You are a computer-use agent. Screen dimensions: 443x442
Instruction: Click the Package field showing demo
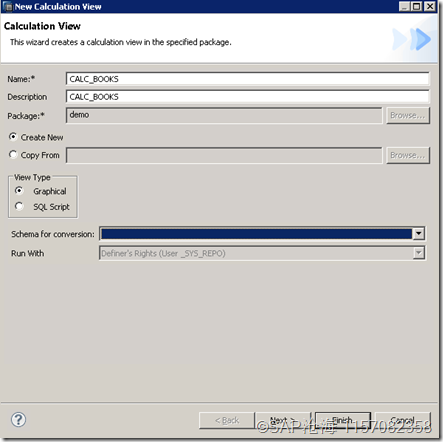coord(224,115)
